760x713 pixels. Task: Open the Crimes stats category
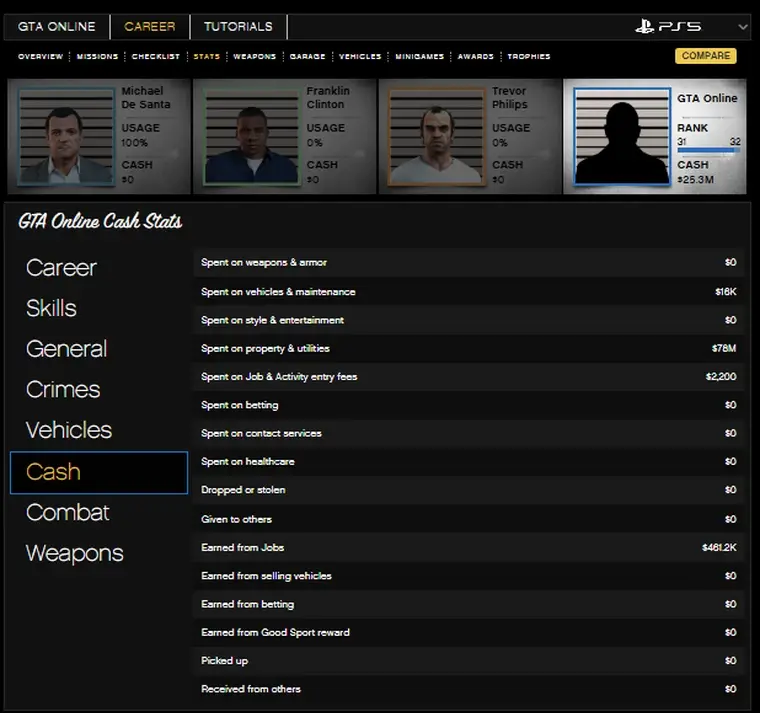(63, 390)
